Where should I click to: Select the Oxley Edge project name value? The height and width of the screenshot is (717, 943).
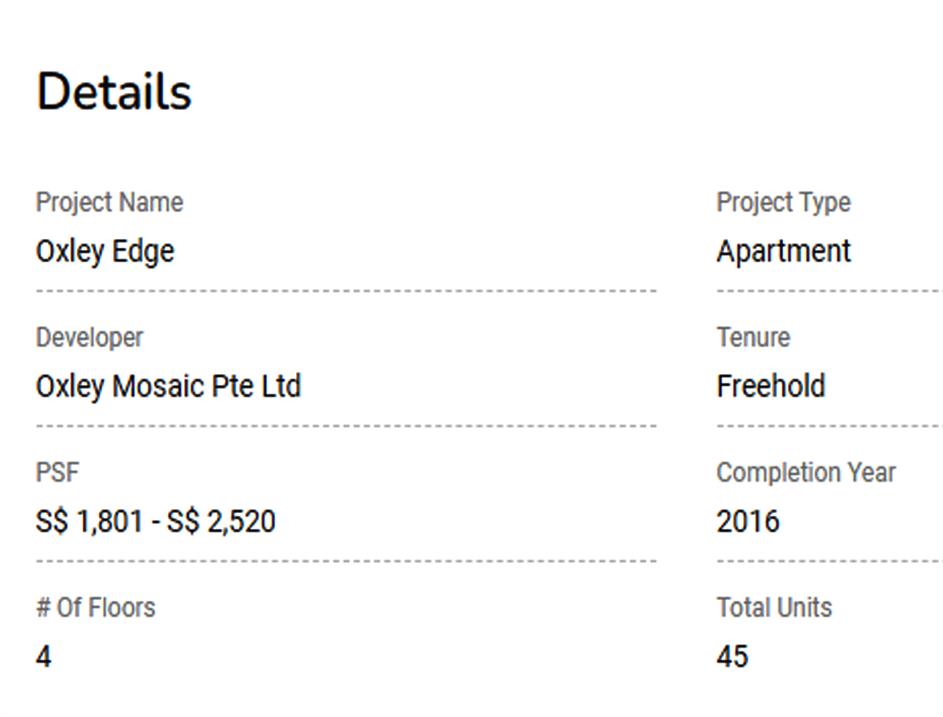[105, 251]
